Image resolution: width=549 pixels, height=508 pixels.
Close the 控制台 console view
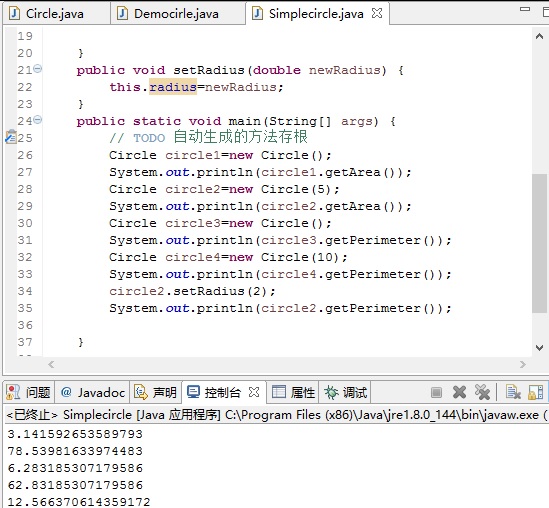pyautogui.click(x=254, y=392)
